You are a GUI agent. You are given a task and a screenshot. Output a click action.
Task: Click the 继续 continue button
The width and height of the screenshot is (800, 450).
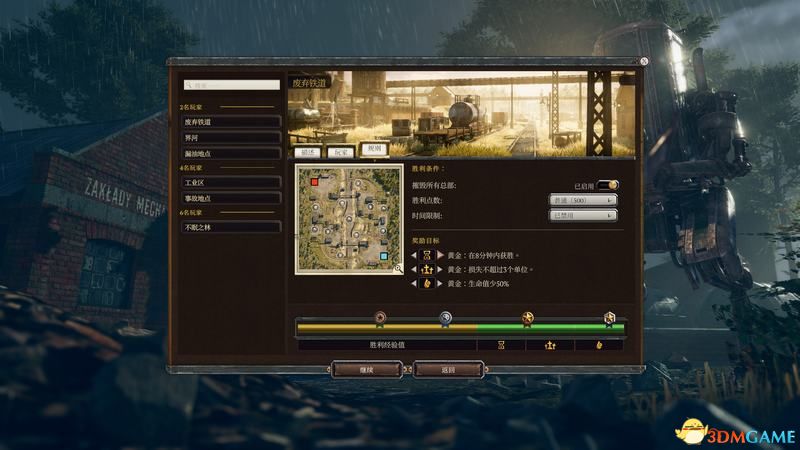[x=367, y=370]
